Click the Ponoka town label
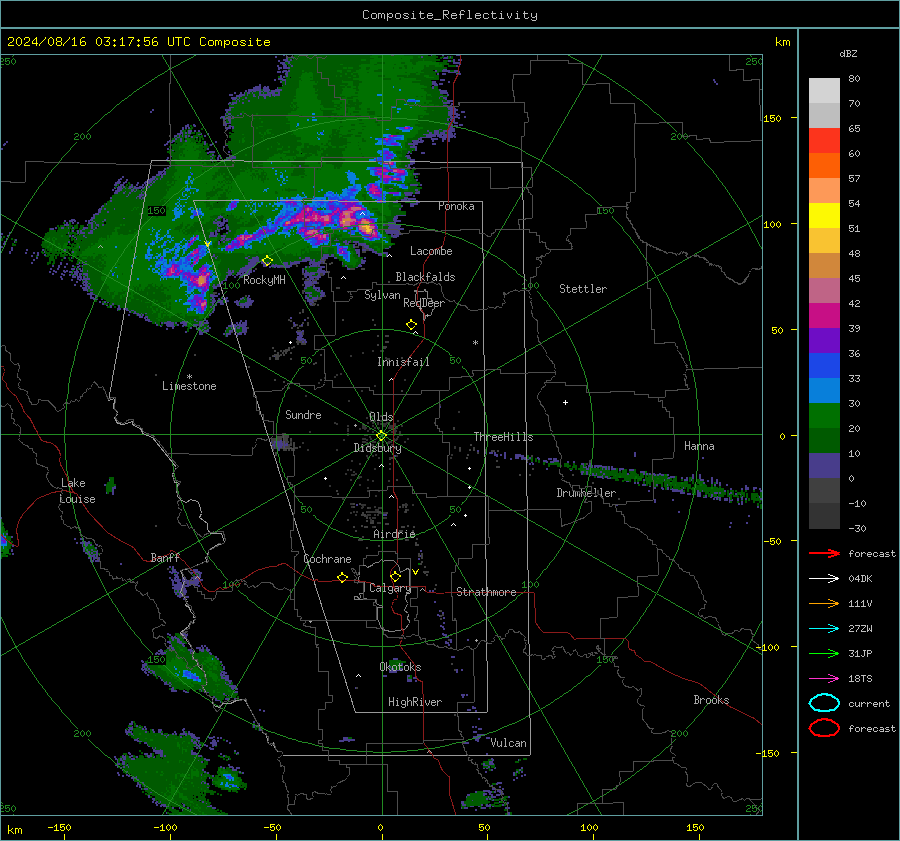This screenshot has width=900, height=841. (x=456, y=206)
